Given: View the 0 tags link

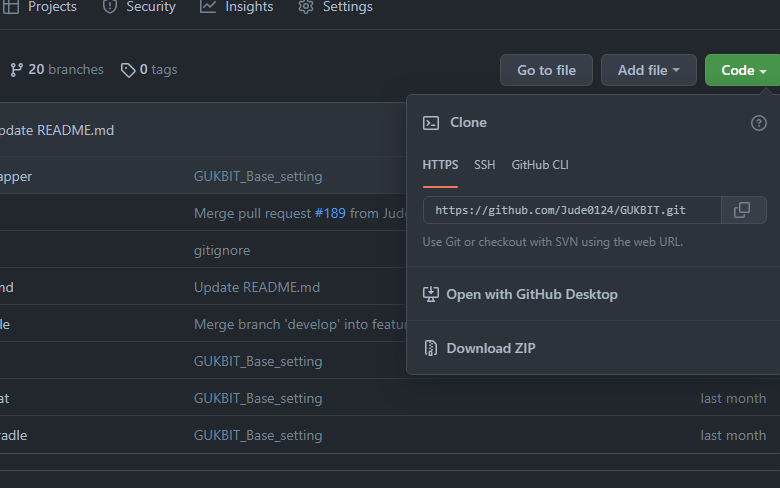Looking at the screenshot, I should pos(149,70).
